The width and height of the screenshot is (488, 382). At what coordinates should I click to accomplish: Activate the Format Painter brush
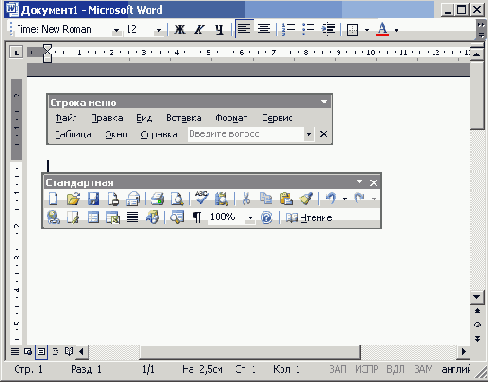pyautogui.click(x=306, y=199)
